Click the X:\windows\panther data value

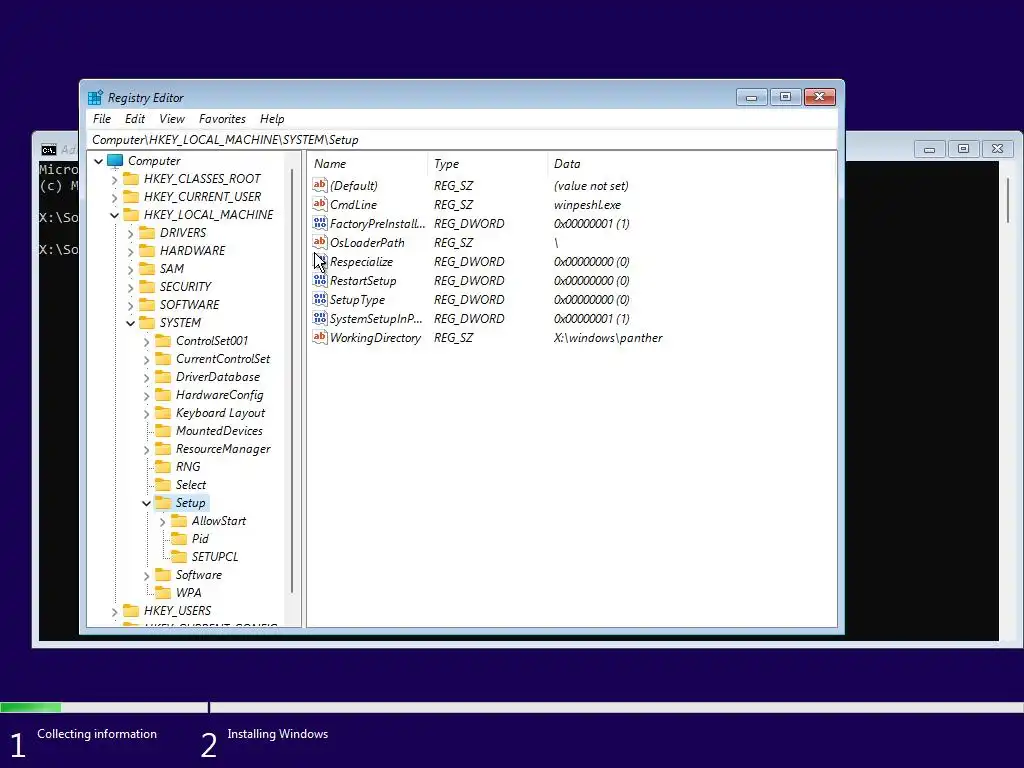tap(608, 338)
